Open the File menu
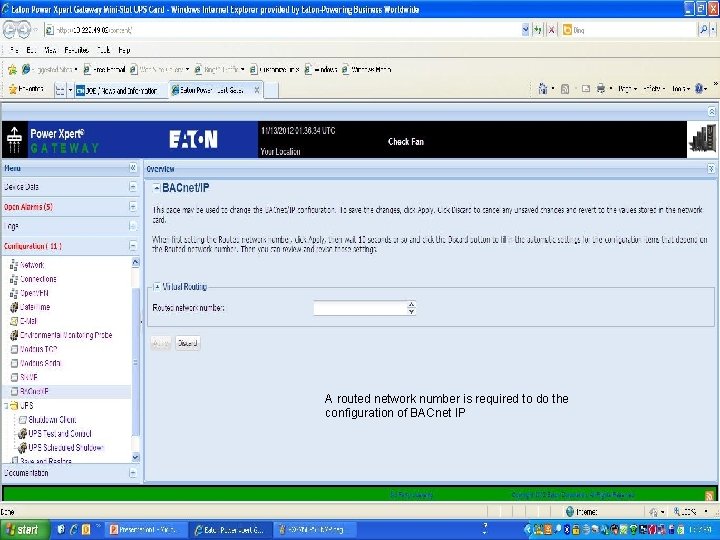Viewport: 720px width, 540px height. (14, 50)
